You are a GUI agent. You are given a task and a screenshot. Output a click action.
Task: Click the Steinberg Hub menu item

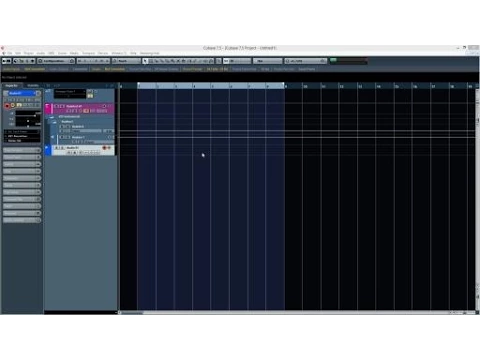point(150,53)
